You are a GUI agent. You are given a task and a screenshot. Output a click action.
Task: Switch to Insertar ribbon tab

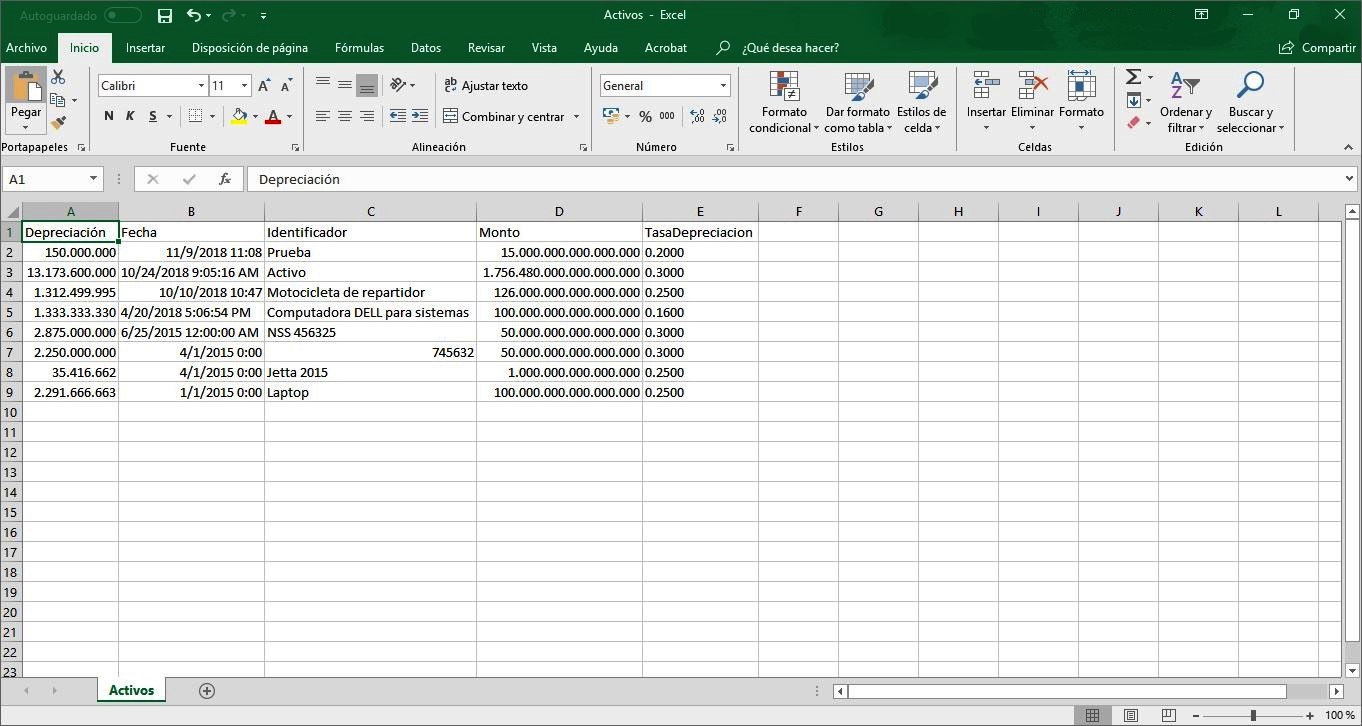[145, 48]
